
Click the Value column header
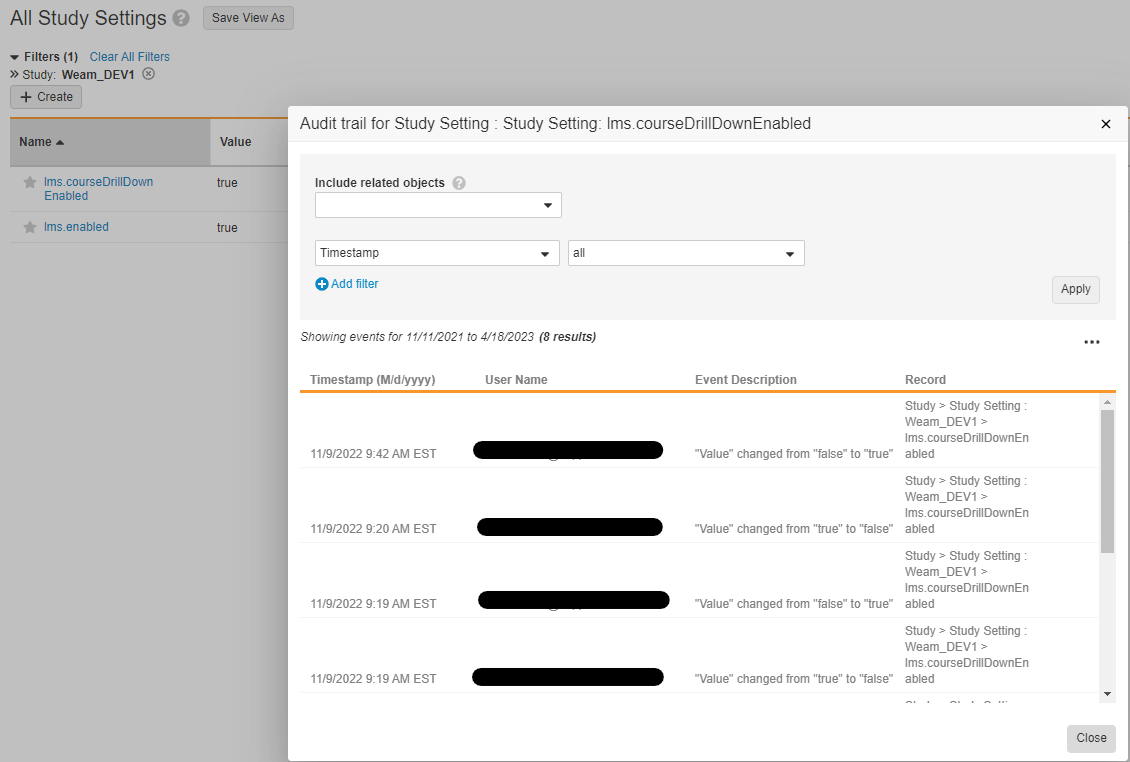pyautogui.click(x=236, y=142)
